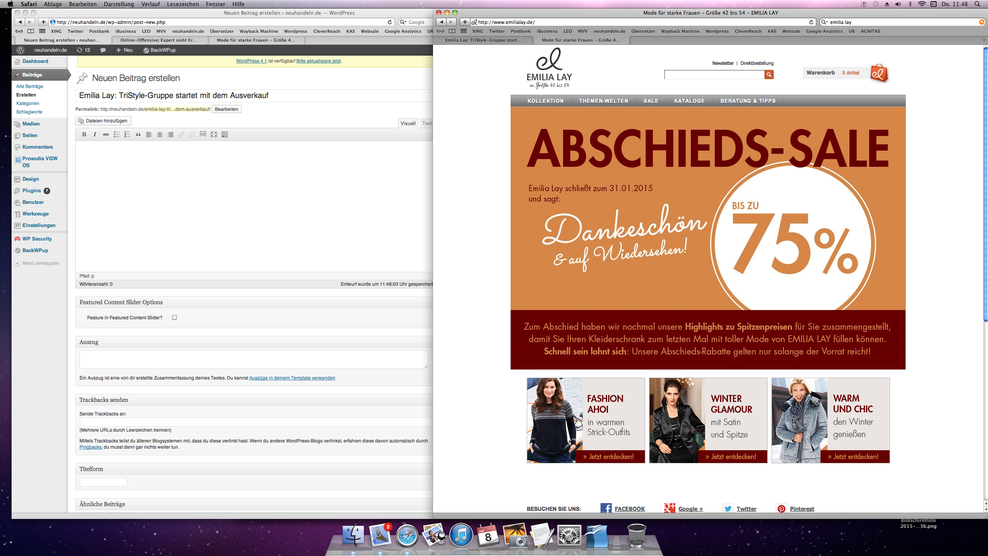Open the SALE navigation menu item
The width and height of the screenshot is (988, 556).
[x=651, y=101]
